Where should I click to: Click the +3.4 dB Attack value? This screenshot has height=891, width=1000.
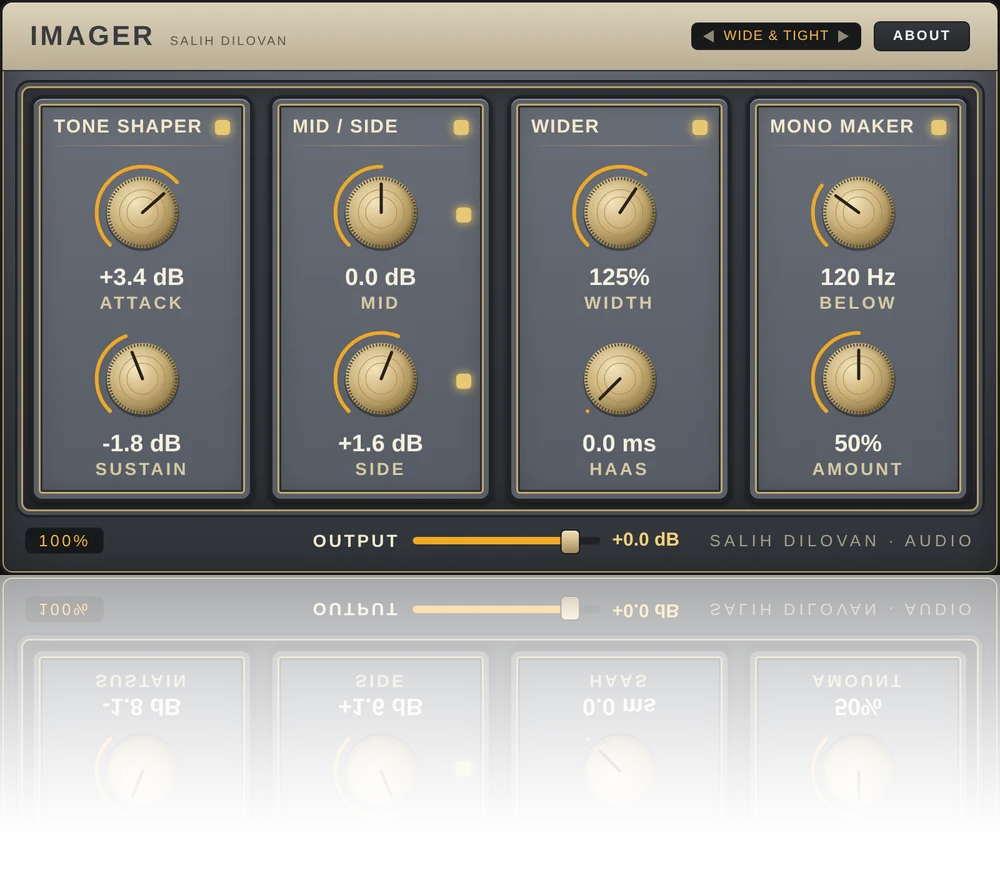(x=142, y=277)
